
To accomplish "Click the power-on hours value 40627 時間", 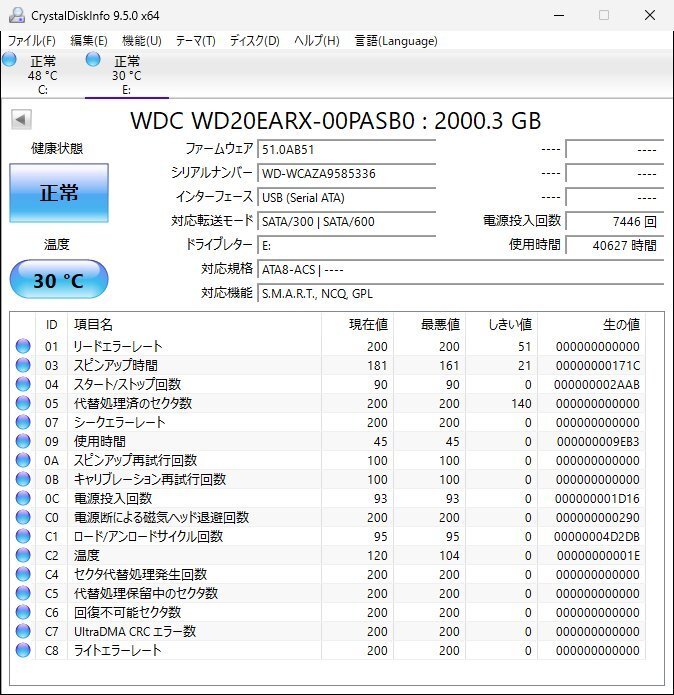I will [615, 245].
